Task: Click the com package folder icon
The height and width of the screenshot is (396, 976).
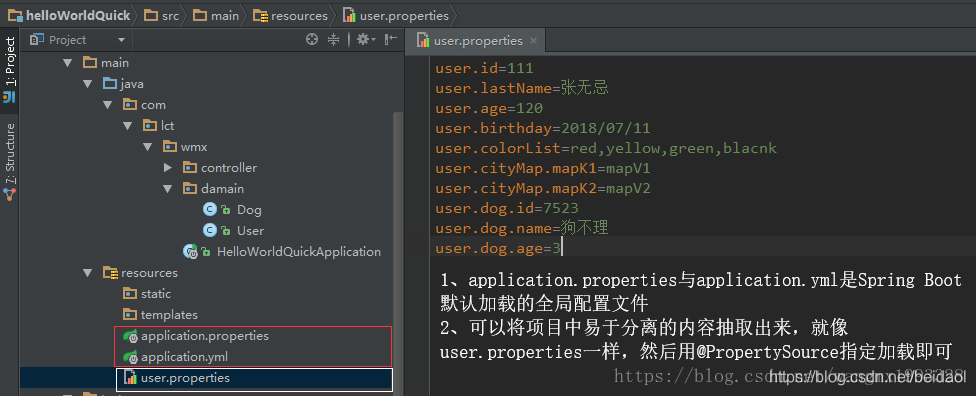Action: (130, 105)
